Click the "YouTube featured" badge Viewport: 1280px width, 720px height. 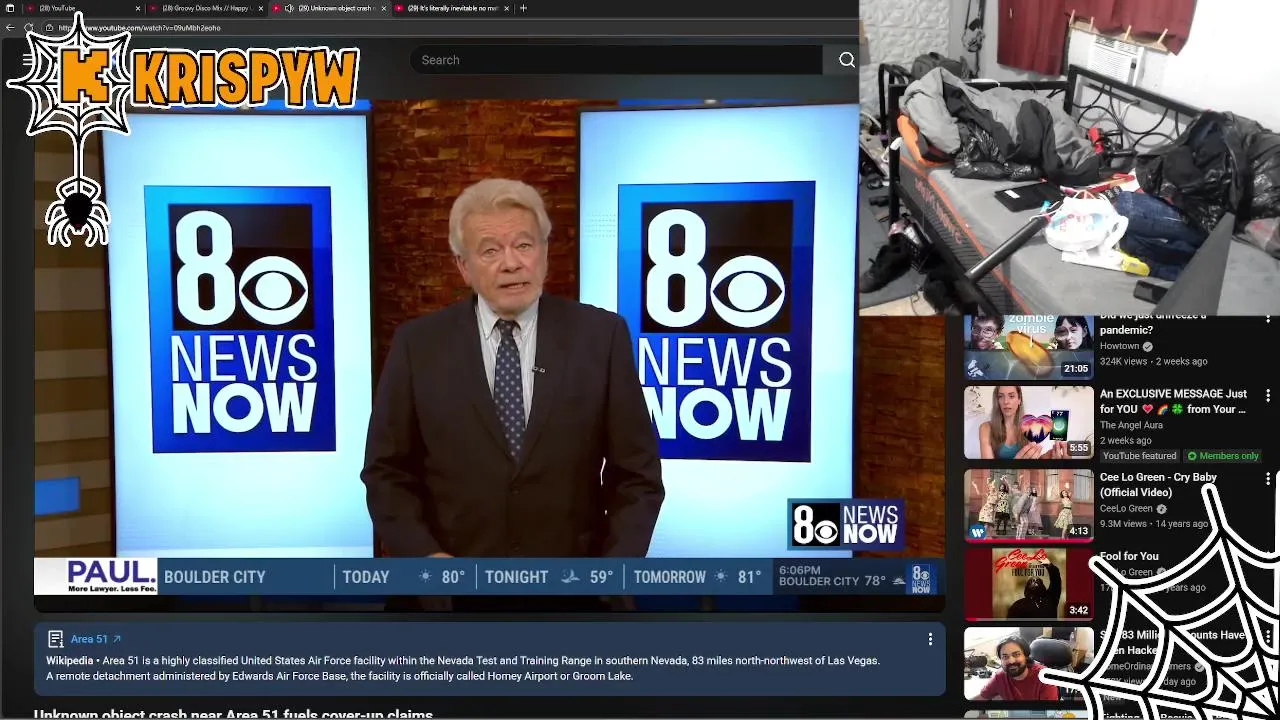(1138, 456)
